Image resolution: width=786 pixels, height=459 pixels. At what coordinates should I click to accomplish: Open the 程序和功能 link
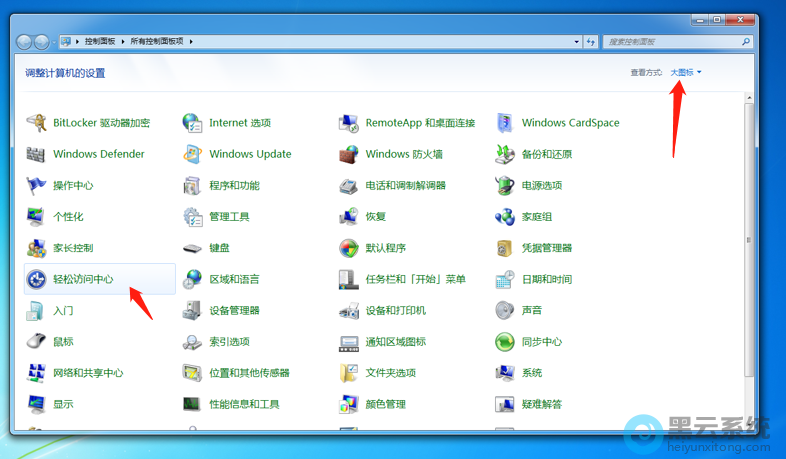234,186
